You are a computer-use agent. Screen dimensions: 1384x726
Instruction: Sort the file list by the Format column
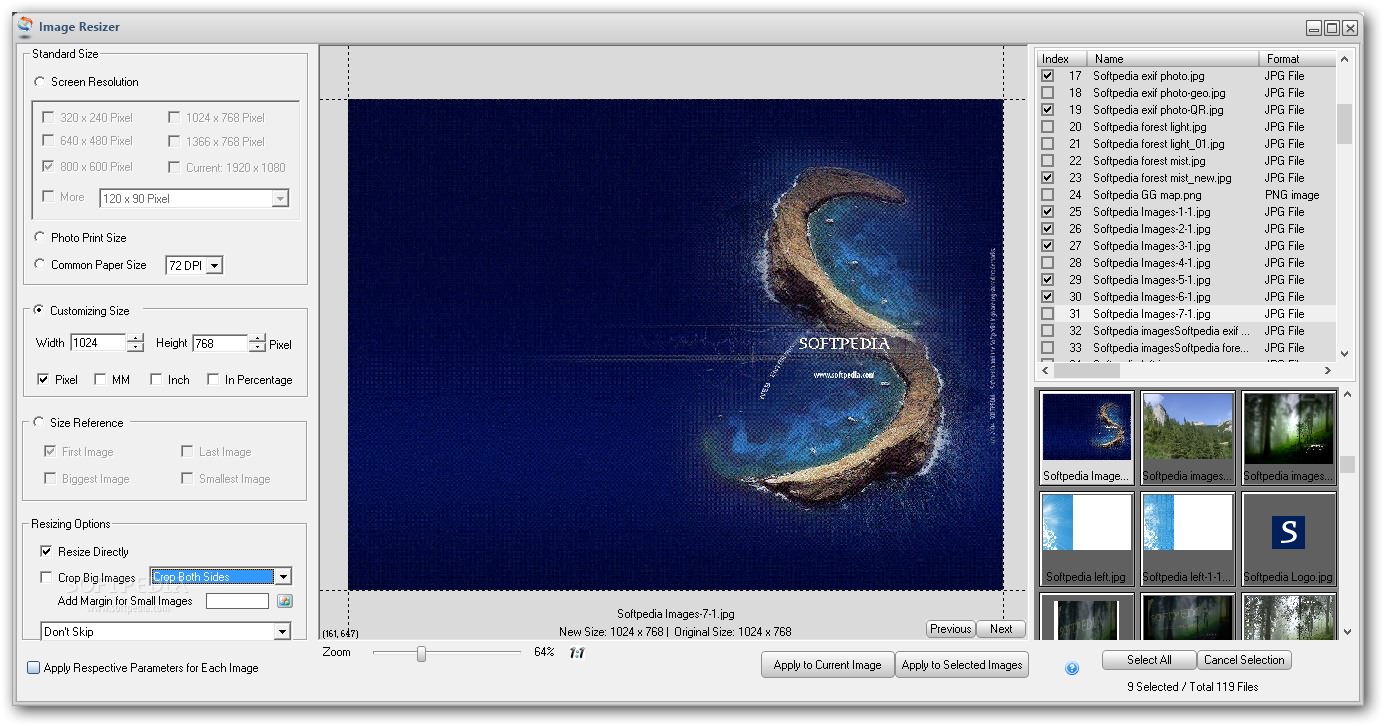coord(1296,59)
